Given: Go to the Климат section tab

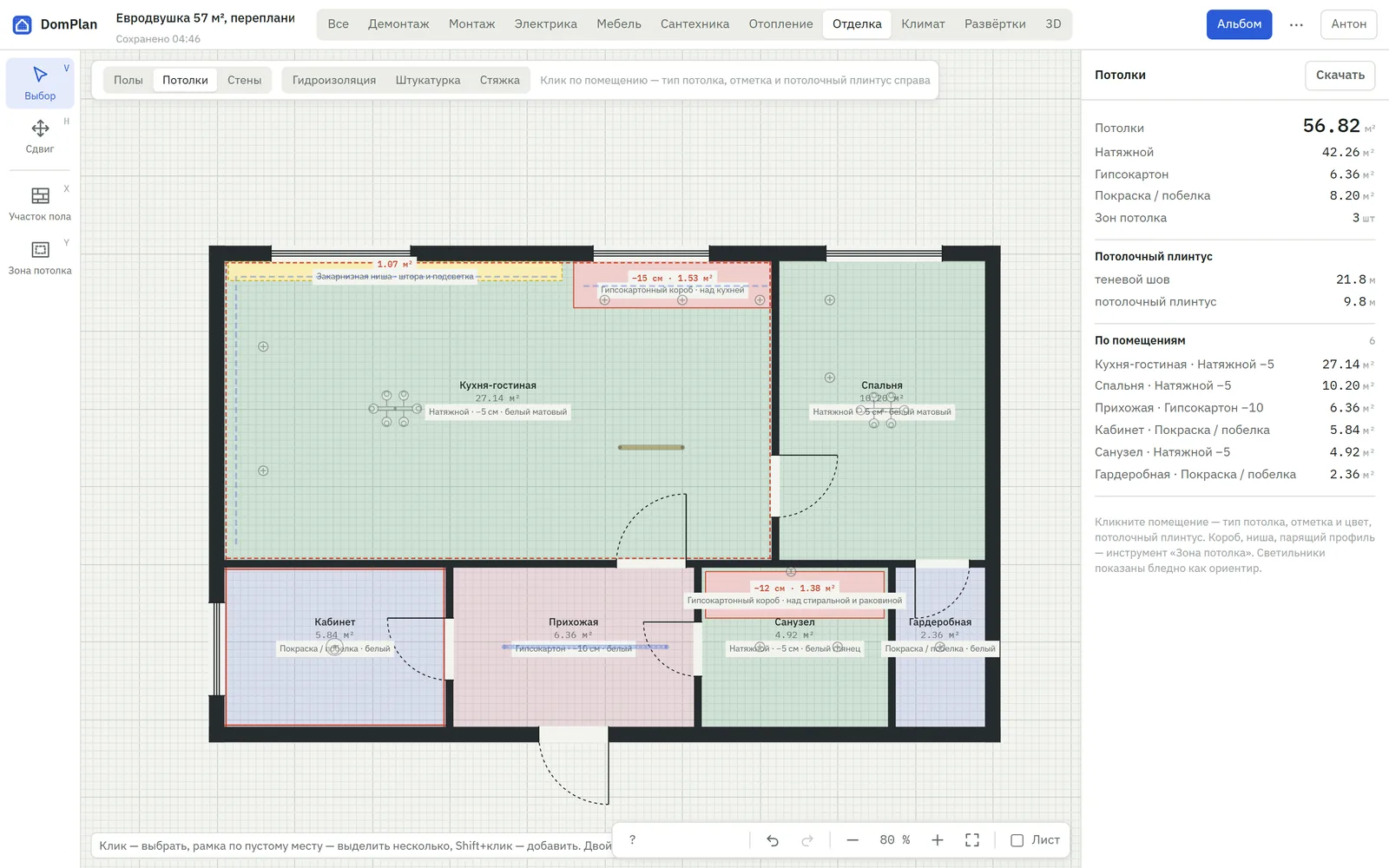Looking at the screenshot, I should coord(923,24).
